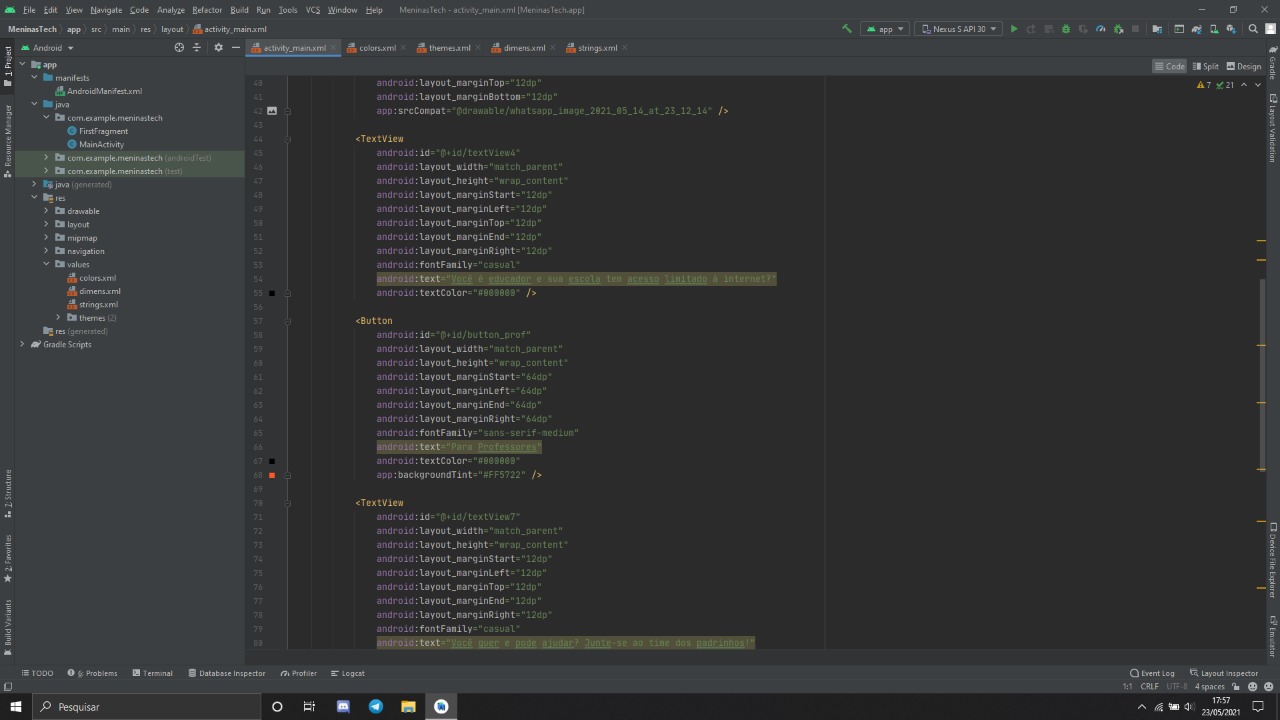1280x720 pixels.
Task: Open the Event Log panel
Action: (1152, 673)
